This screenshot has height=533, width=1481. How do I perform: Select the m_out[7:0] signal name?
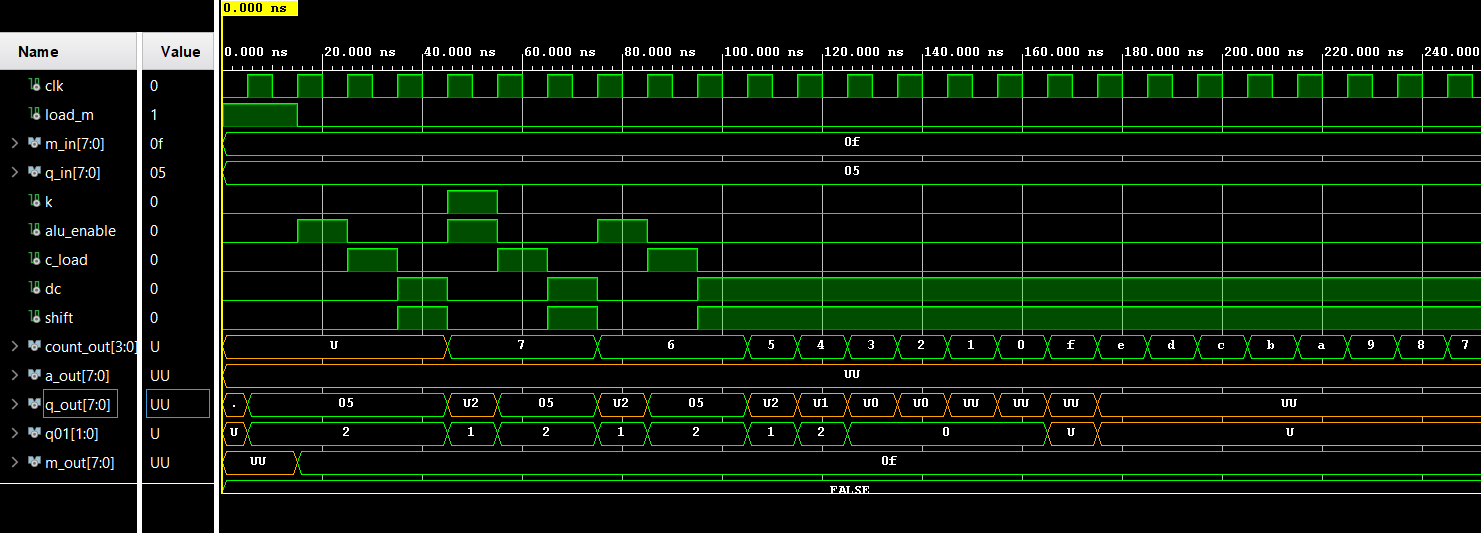tap(79, 463)
